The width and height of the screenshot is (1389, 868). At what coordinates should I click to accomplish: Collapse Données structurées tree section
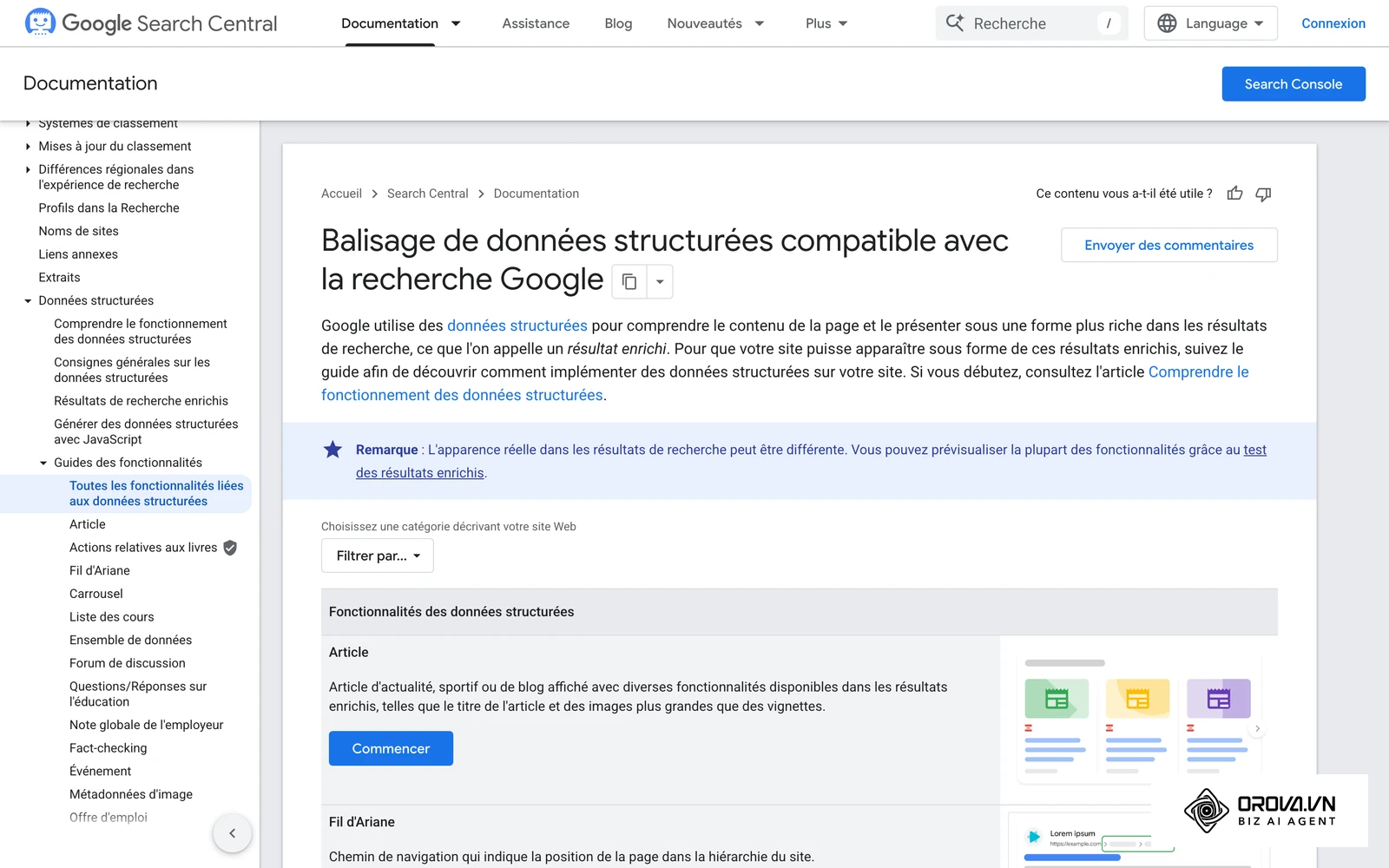(28, 301)
